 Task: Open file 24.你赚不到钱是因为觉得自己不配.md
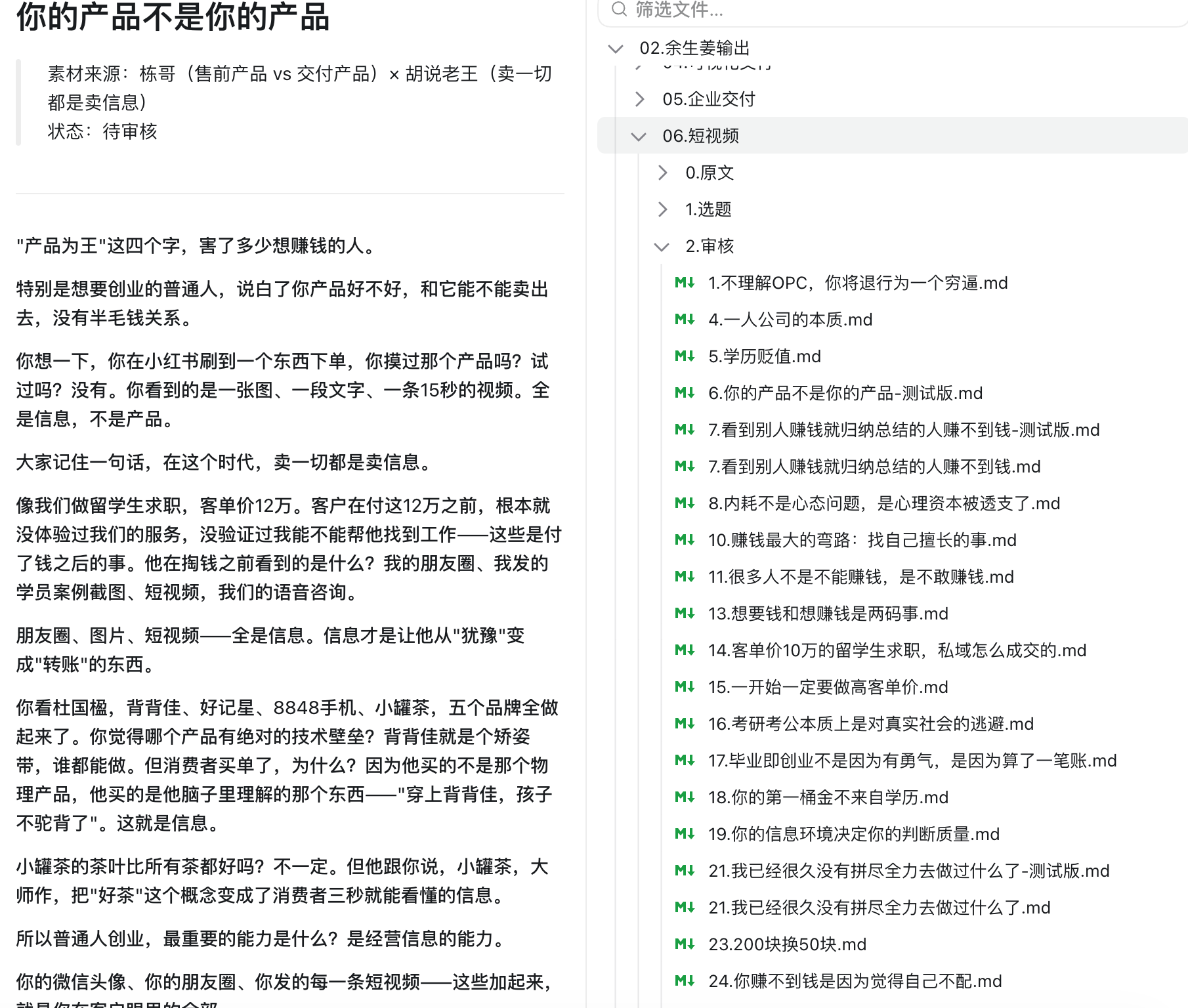[x=855, y=981]
